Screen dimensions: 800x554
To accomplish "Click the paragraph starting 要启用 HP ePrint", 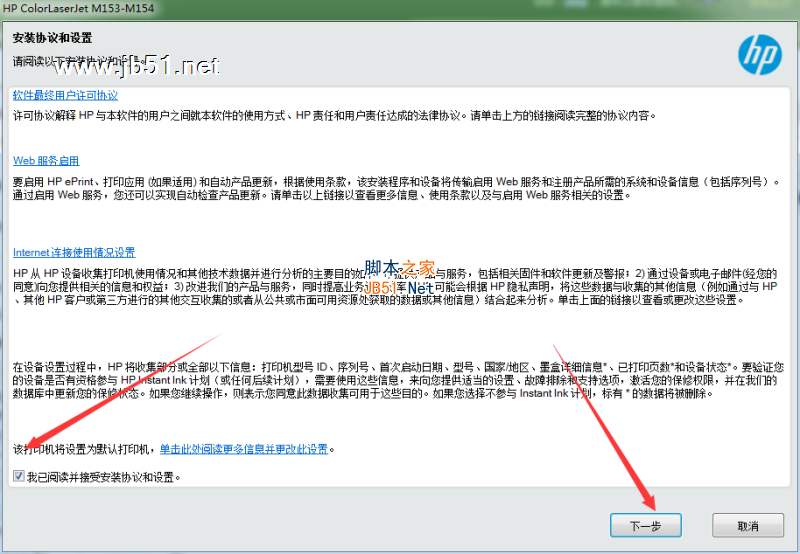I will point(396,188).
